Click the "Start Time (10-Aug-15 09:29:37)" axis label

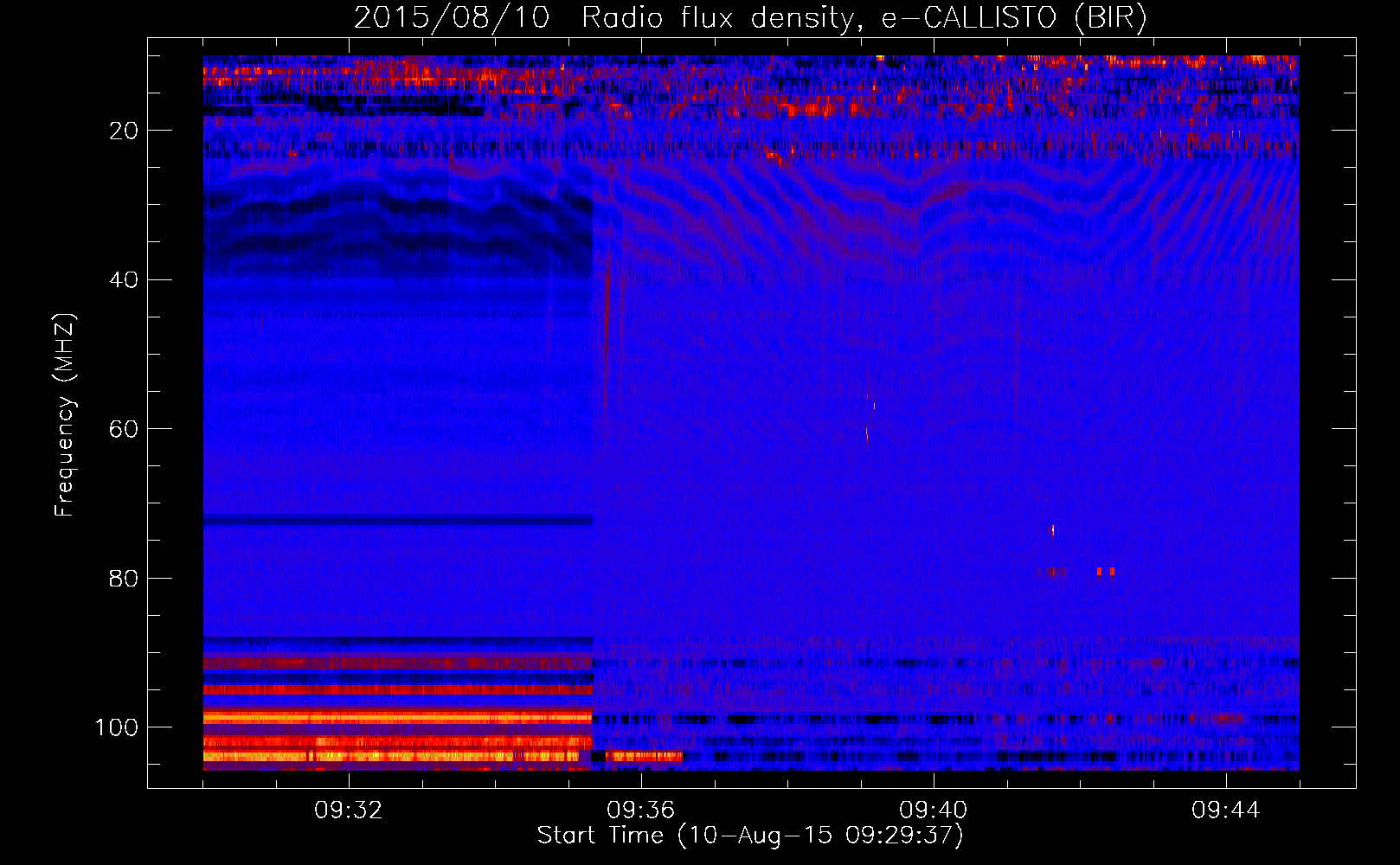pos(750,836)
